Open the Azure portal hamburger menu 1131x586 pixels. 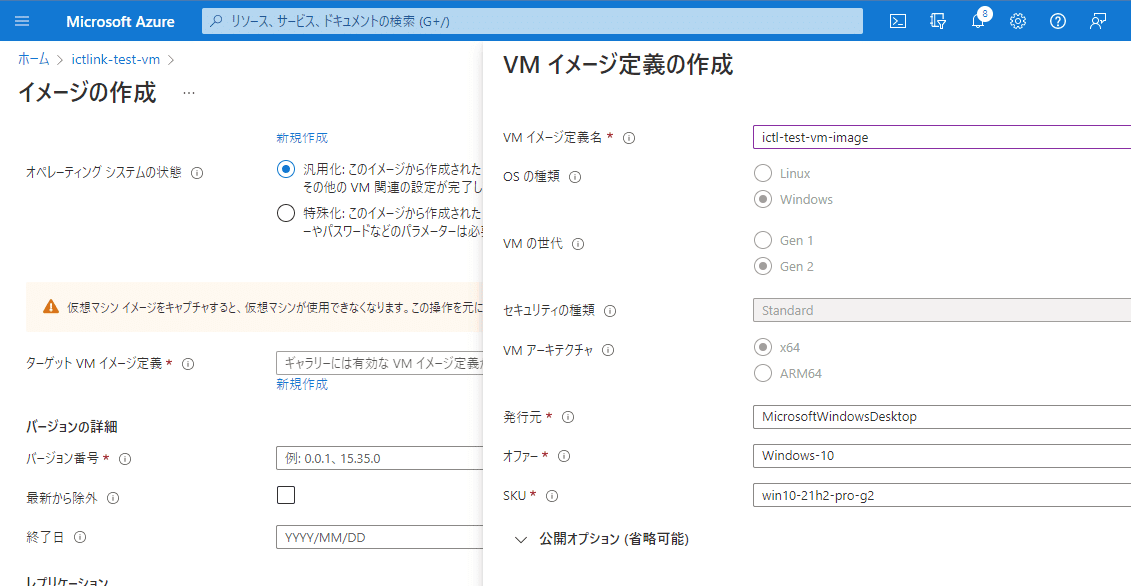click(x=22, y=21)
